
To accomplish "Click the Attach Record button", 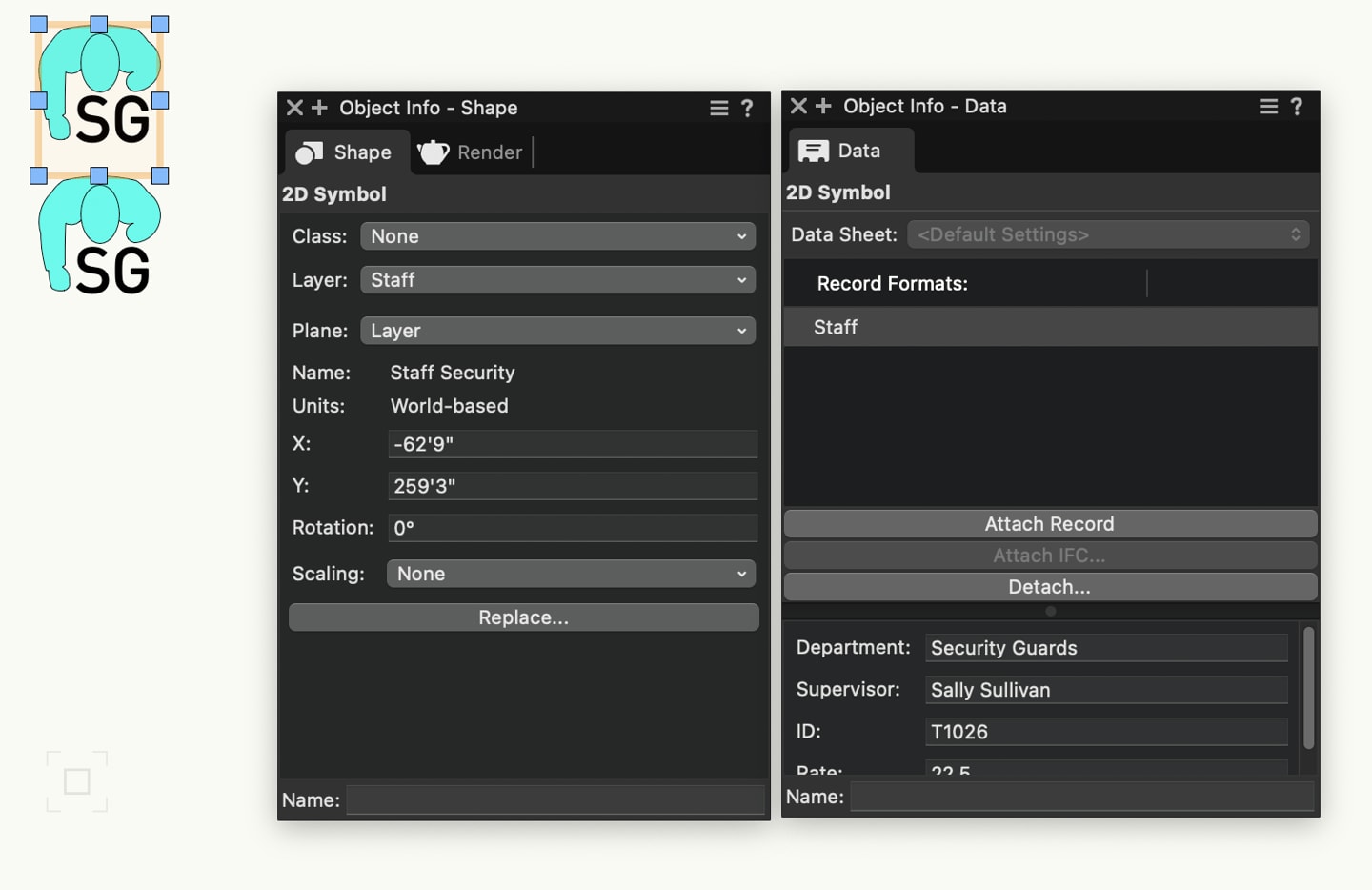I will coord(1050,524).
